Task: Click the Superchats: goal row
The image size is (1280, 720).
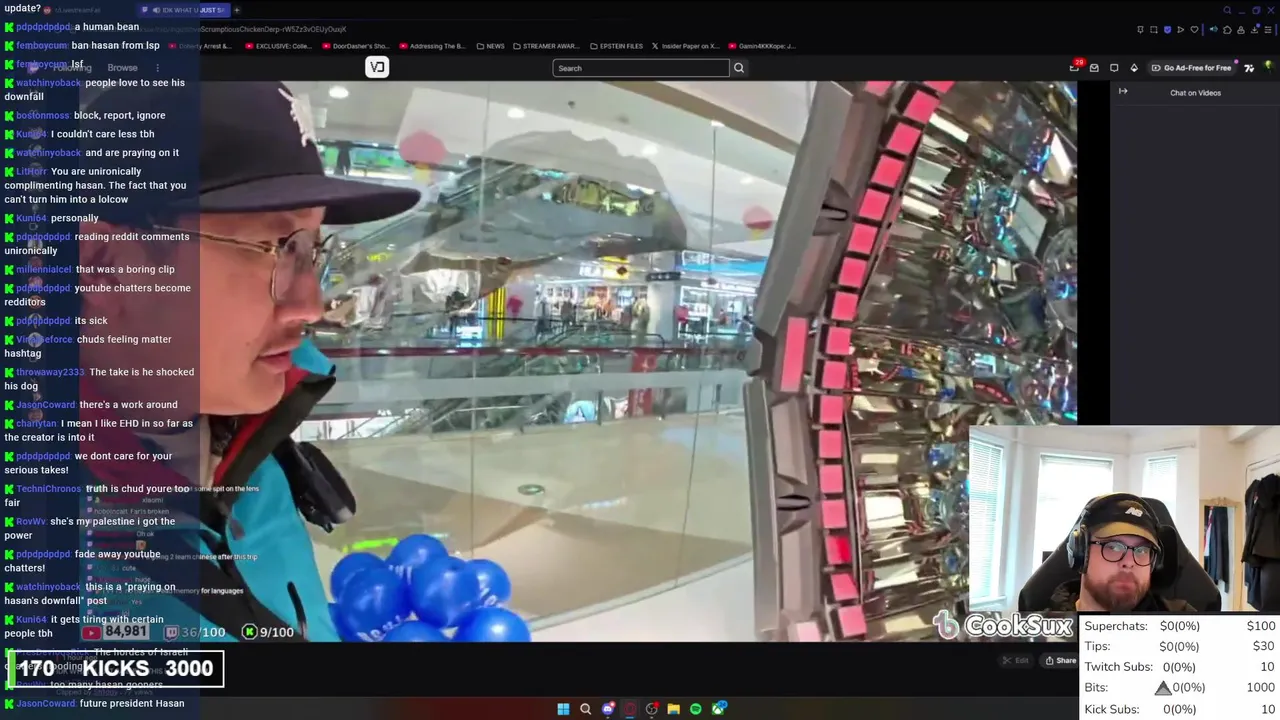Action: [x=1180, y=626]
